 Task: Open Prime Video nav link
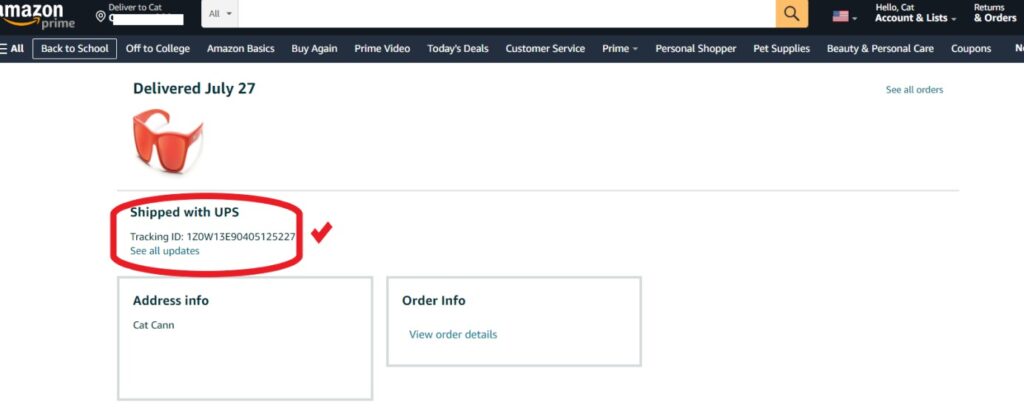coord(382,48)
